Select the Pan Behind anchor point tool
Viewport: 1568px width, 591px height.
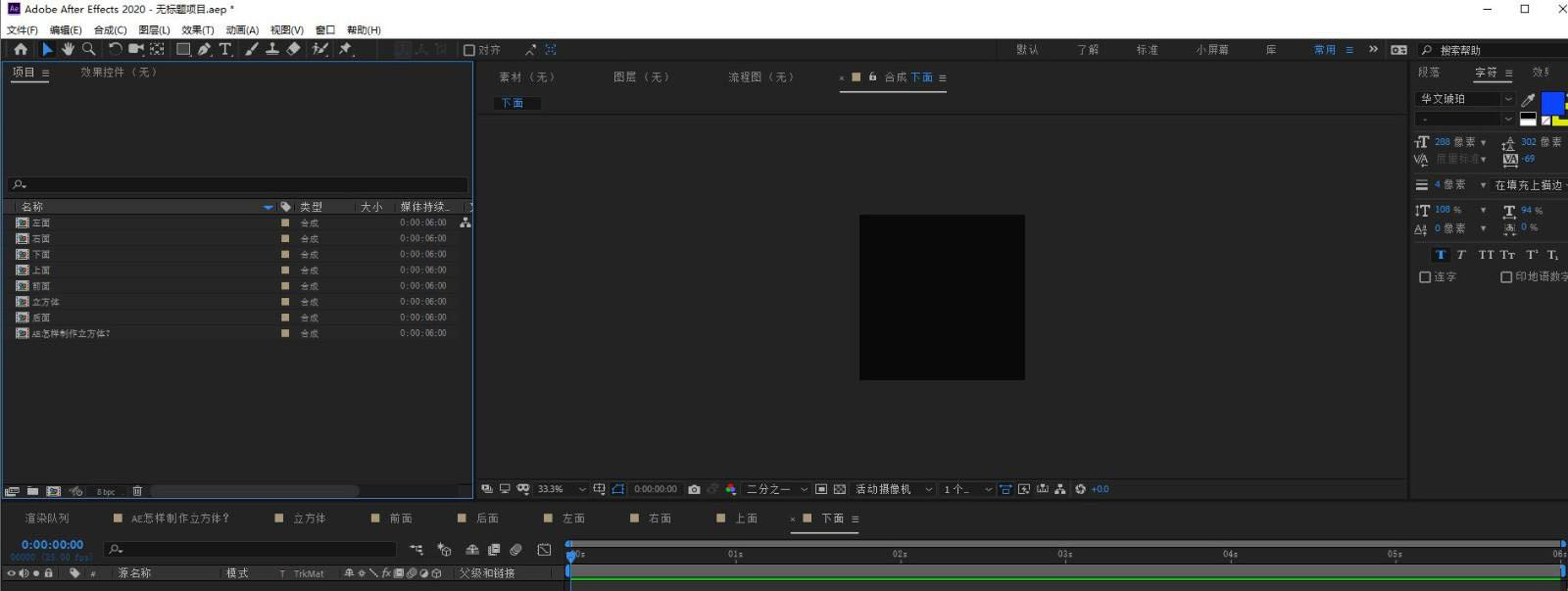click(x=157, y=49)
